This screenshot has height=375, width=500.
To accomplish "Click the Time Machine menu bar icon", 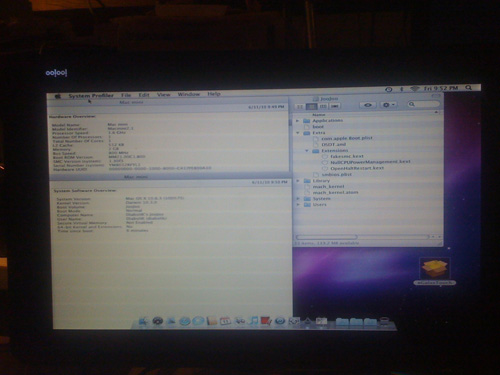I will tap(389, 89).
